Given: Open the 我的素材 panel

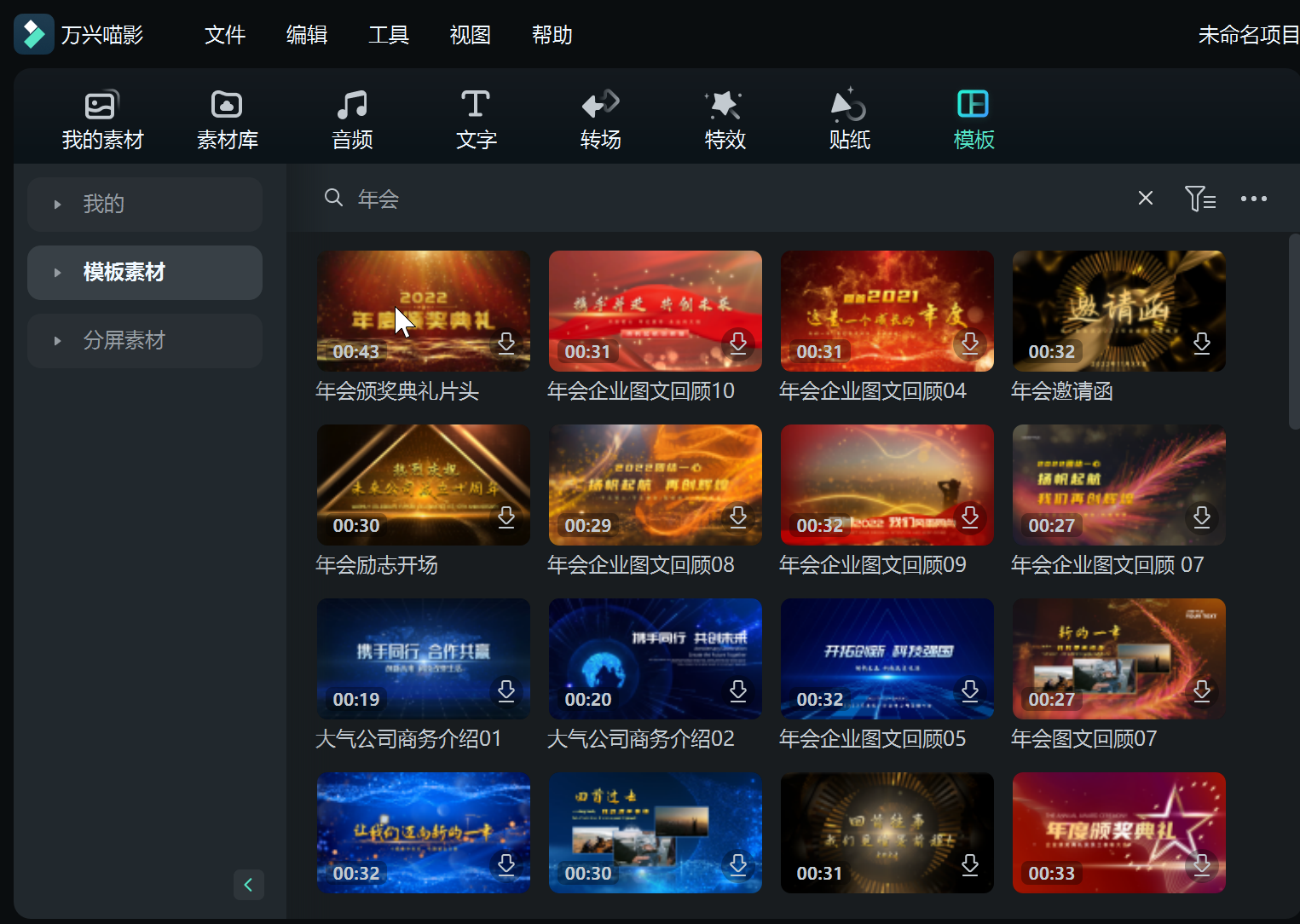Looking at the screenshot, I should tap(102, 118).
